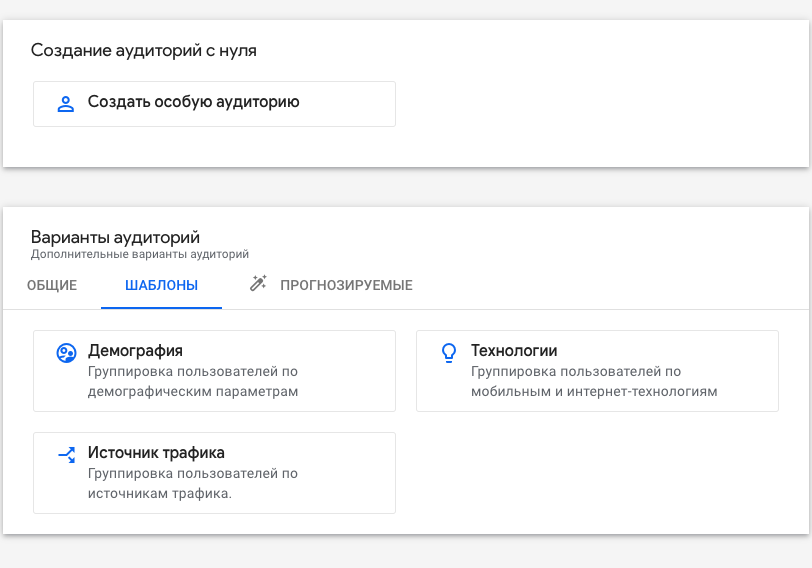Select the Источник трафика template title
Image resolution: width=812 pixels, height=568 pixels.
[156, 453]
